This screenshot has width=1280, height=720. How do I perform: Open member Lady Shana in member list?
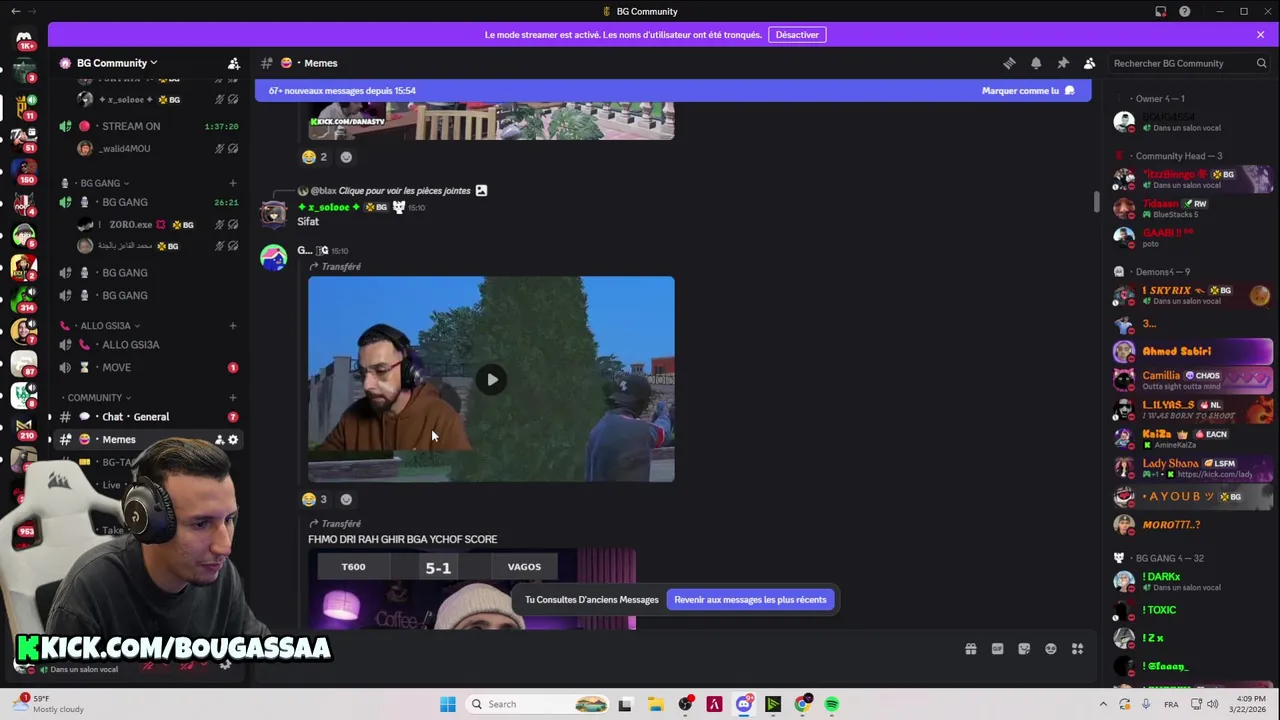click(x=1192, y=468)
